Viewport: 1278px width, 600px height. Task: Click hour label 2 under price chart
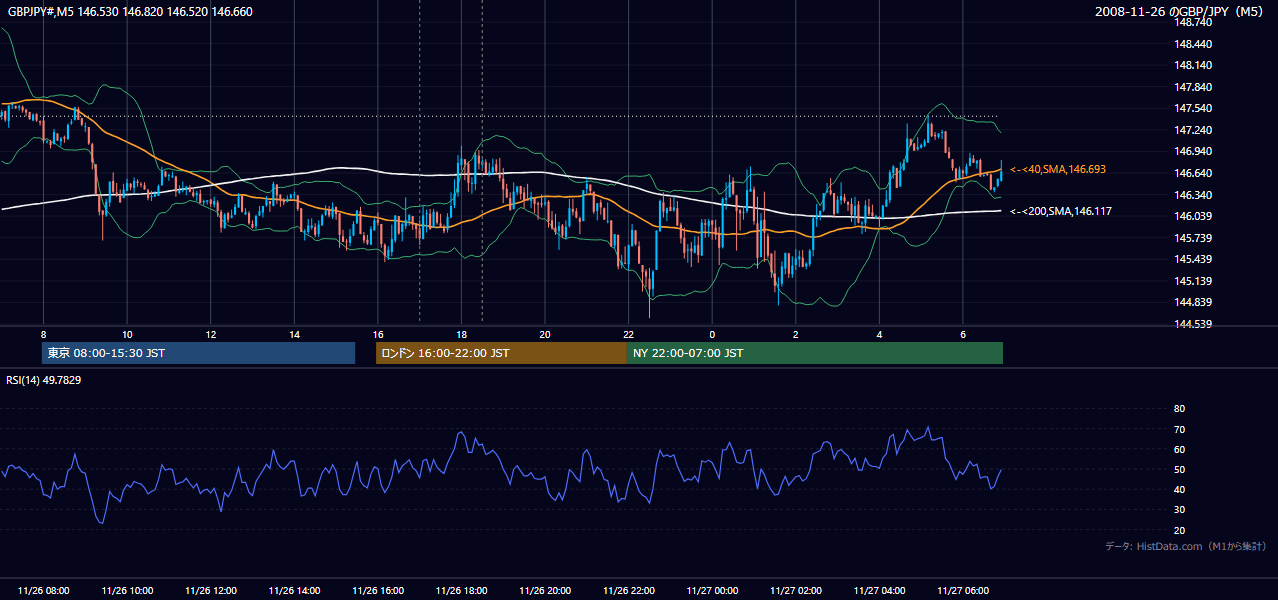[x=796, y=334]
